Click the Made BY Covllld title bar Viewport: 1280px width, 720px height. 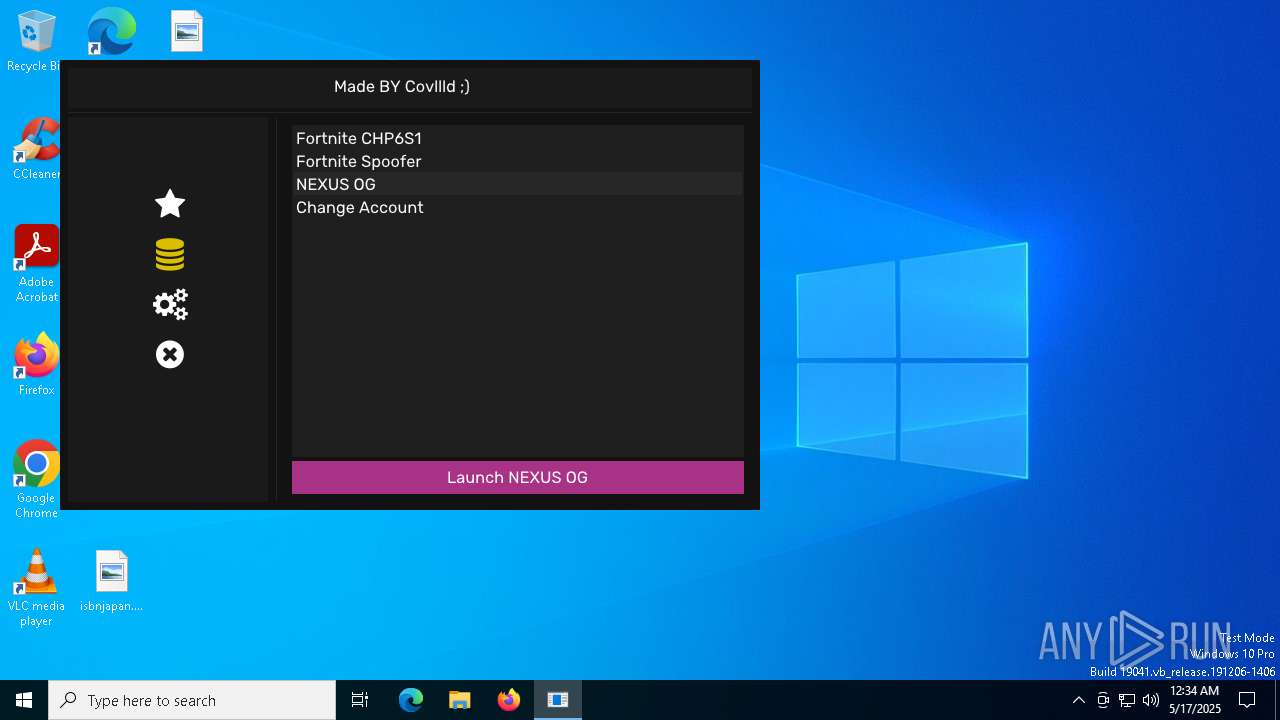click(x=410, y=87)
